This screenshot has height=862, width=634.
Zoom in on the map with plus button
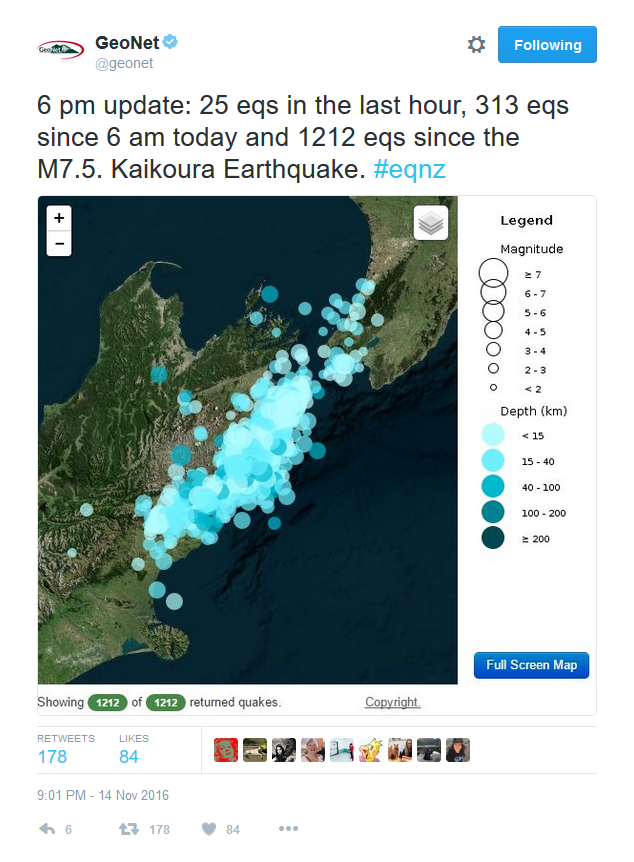click(x=59, y=218)
